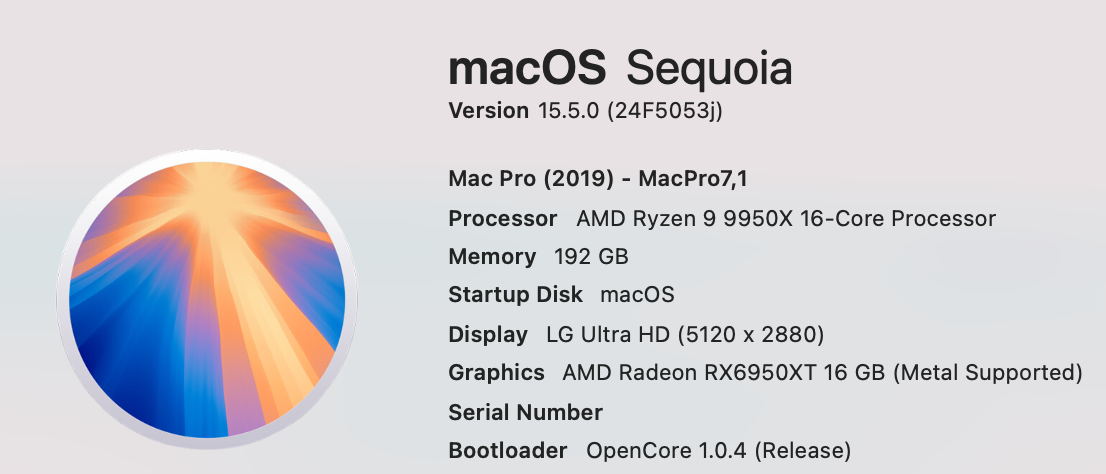Click the Graphics label
This screenshot has height=474, width=1106.
point(496,373)
